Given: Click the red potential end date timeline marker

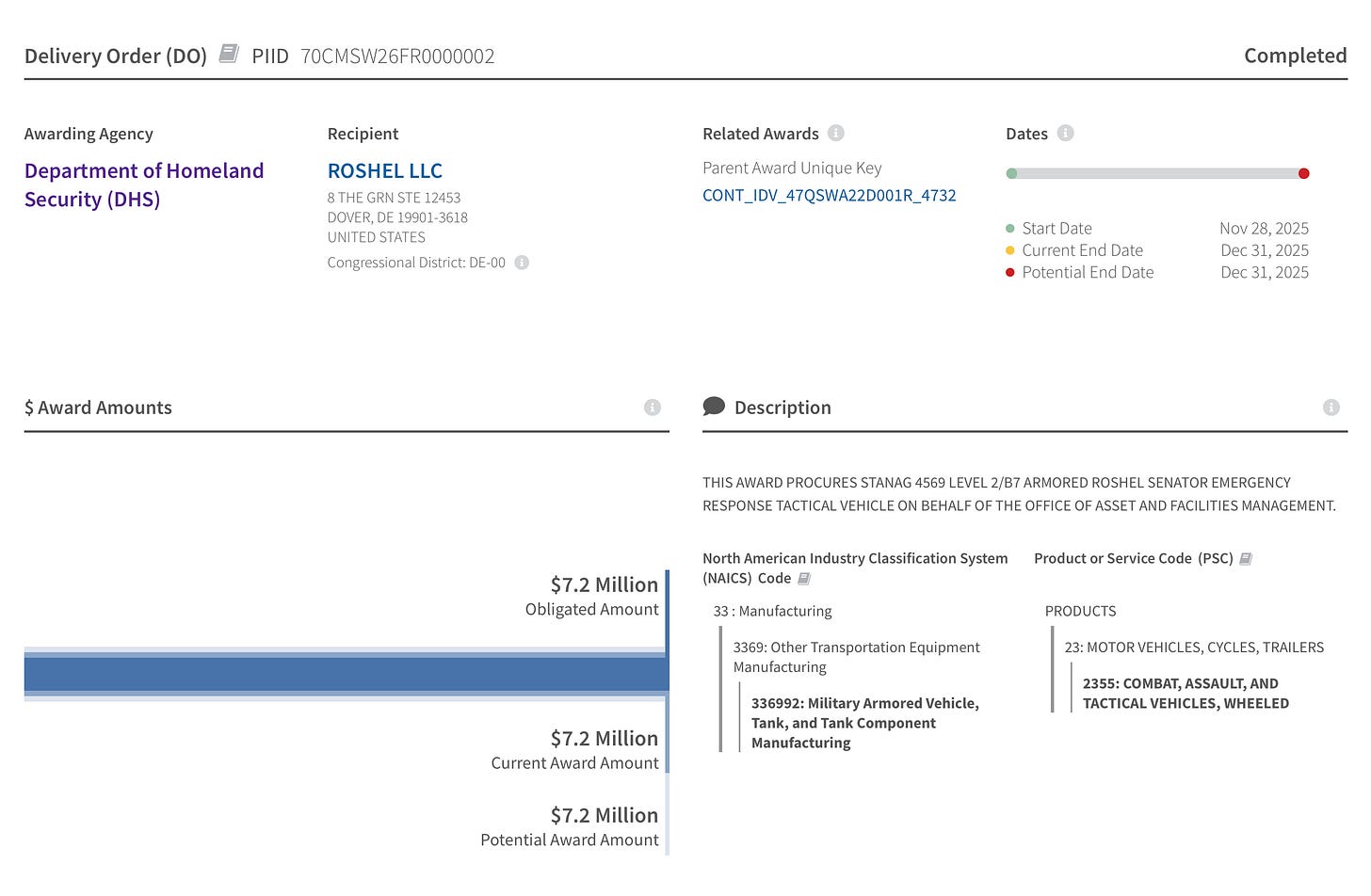Looking at the screenshot, I should 1303,173.
